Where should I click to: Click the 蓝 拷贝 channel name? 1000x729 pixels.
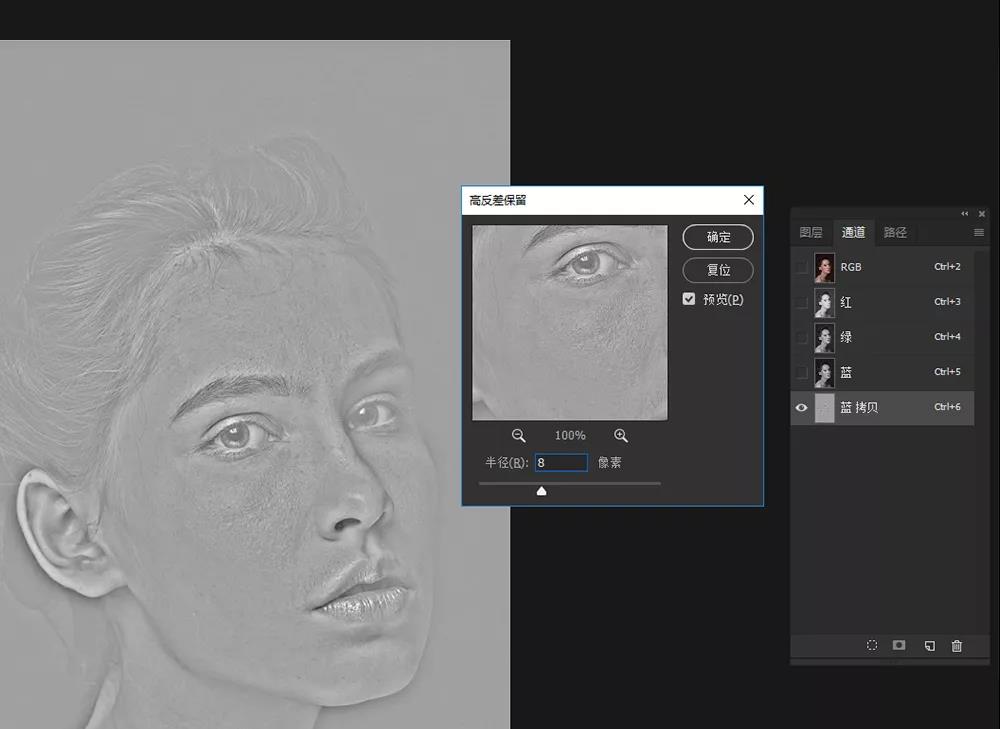(x=859, y=408)
